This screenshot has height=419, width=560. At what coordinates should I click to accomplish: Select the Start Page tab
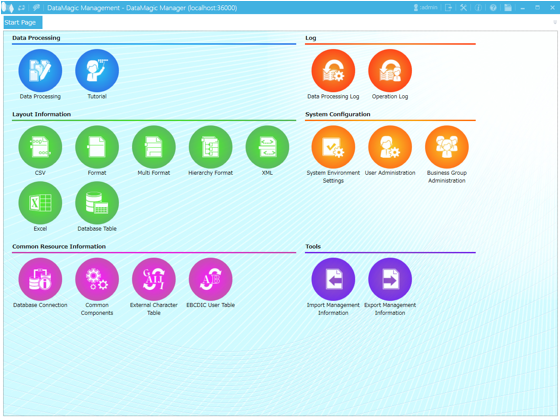(22, 22)
